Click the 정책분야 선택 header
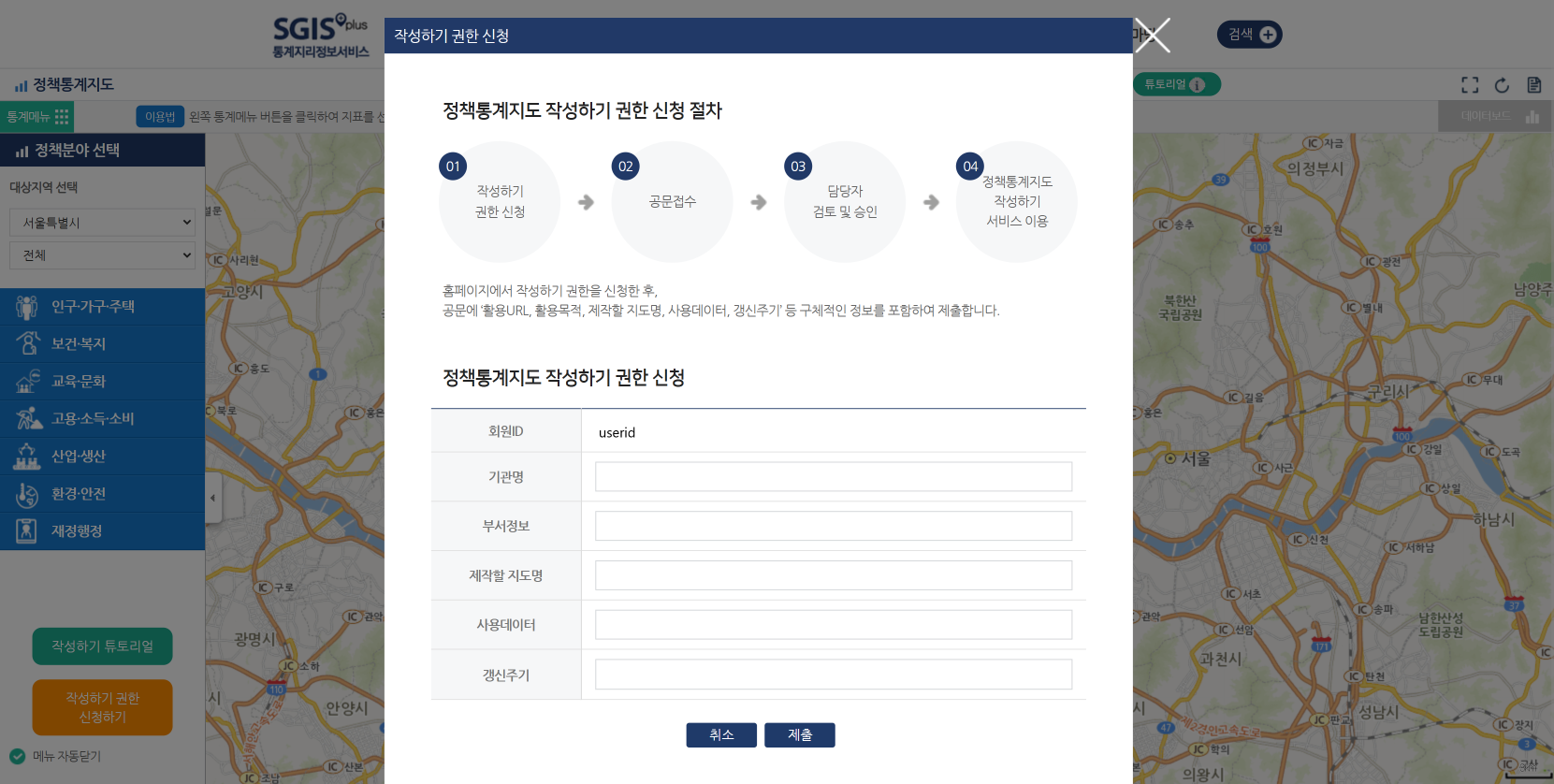 coord(103,151)
